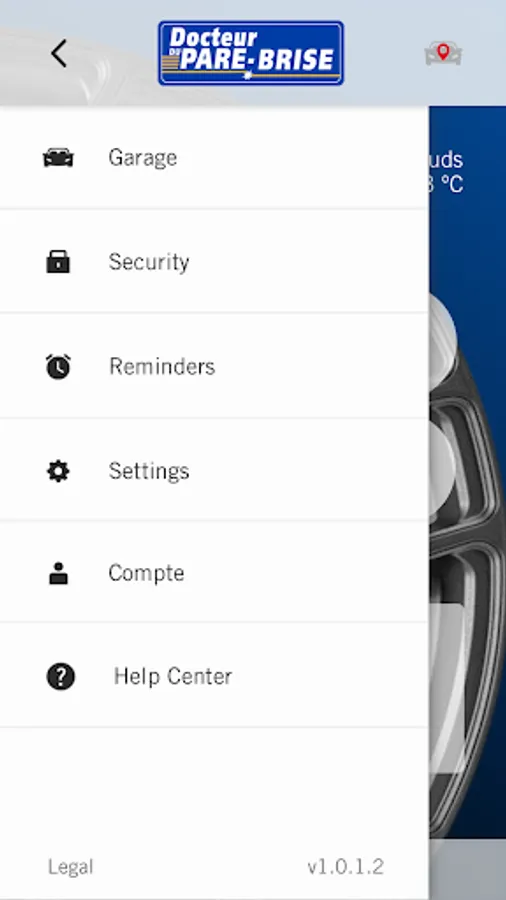506x900 pixels.
Task: Open the Compte account entry
Action: coord(214,572)
